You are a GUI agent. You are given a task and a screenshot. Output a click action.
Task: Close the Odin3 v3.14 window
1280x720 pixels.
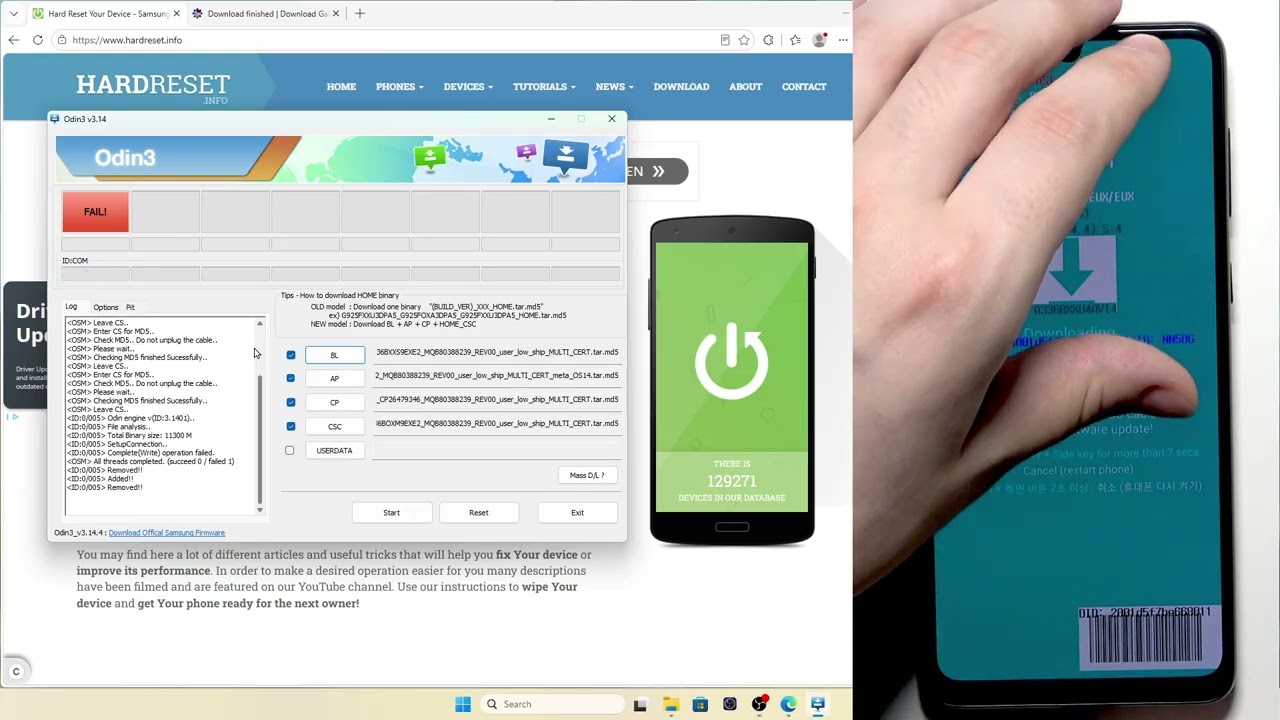coord(612,119)
